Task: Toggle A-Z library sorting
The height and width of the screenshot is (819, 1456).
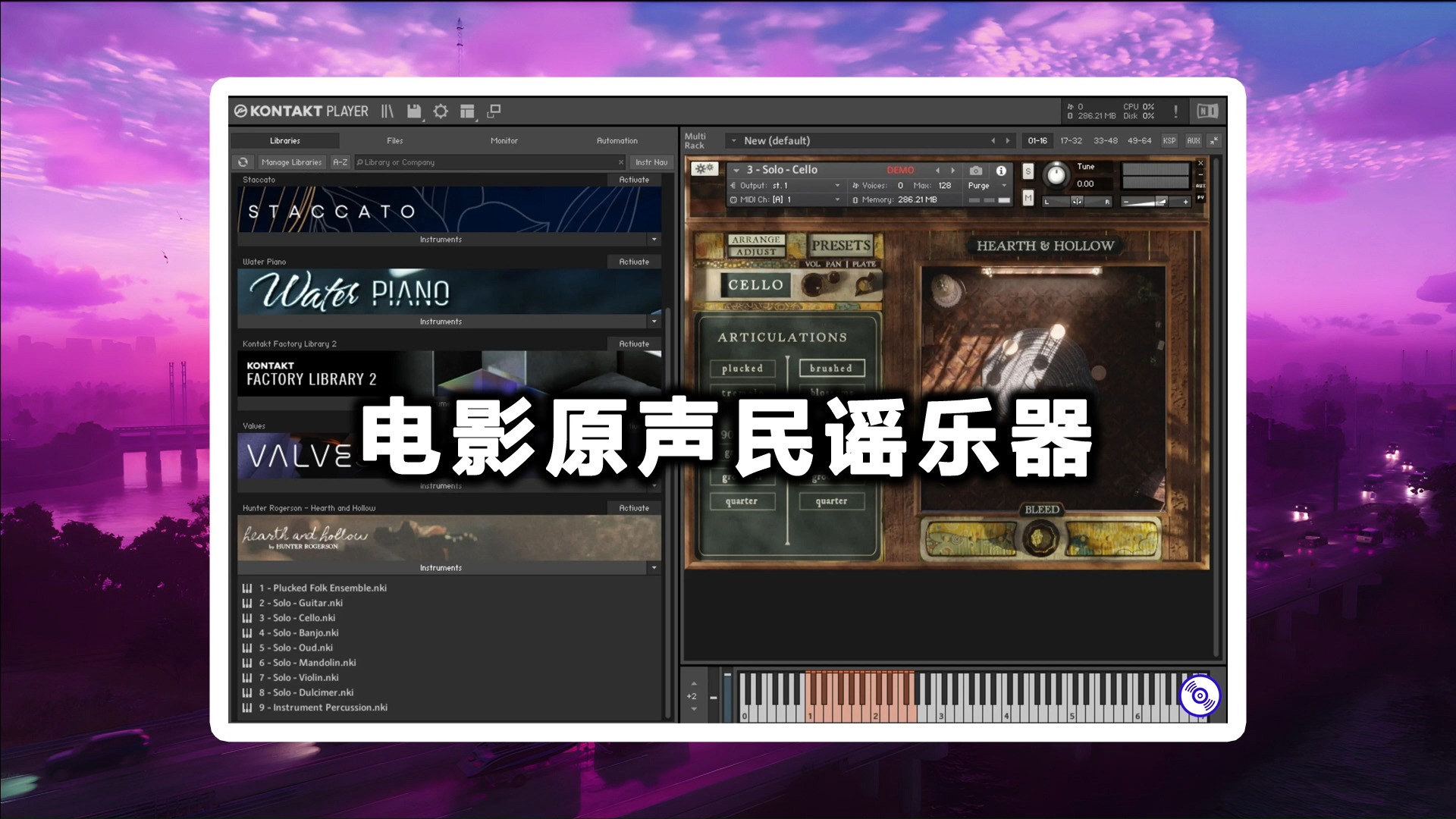Action: click(340, 162)
